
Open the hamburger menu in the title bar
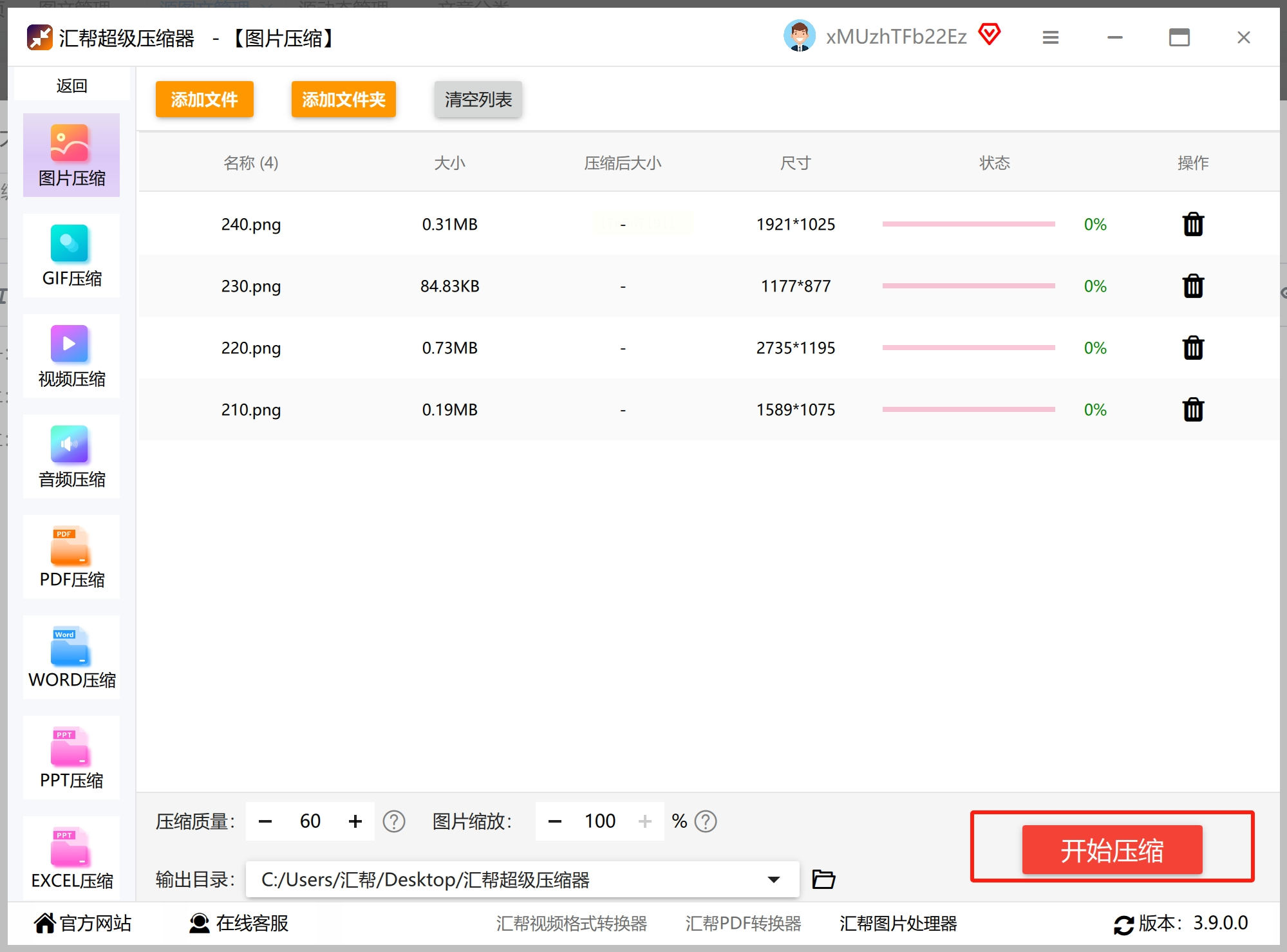(1050, 38)
